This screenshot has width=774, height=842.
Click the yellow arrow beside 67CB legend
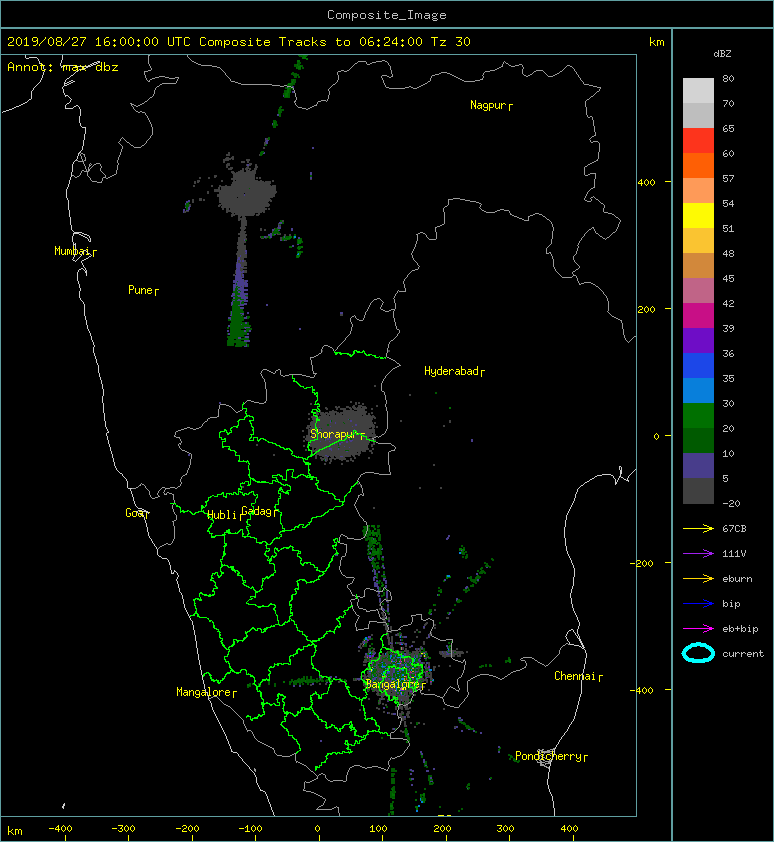click(x=698, y=529)
